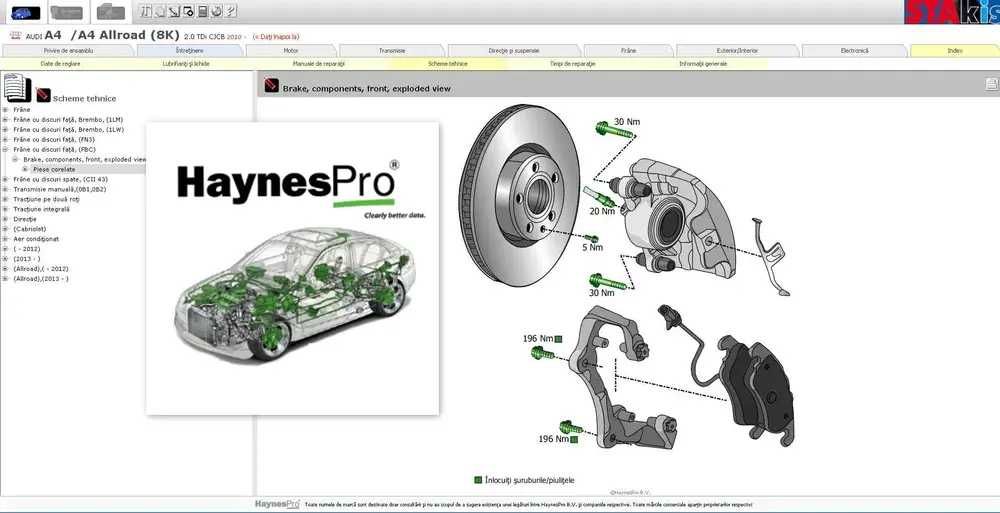
Task: Select Timpi de reparație submenu
Action: point(573,64)
